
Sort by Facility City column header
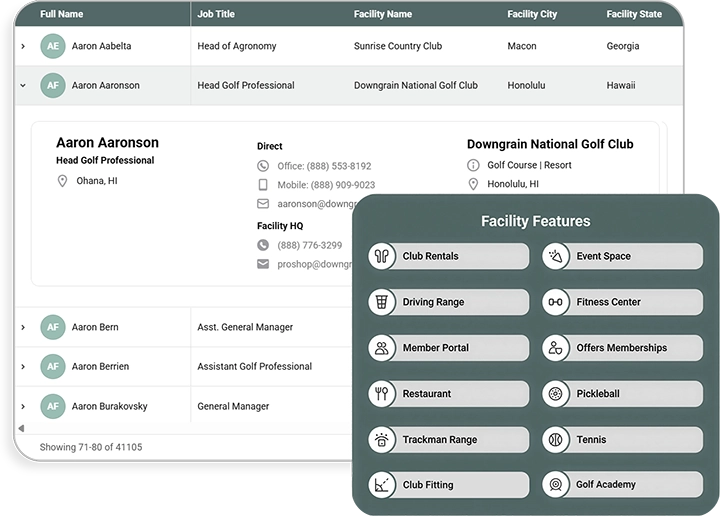click(x=532, y=14)
